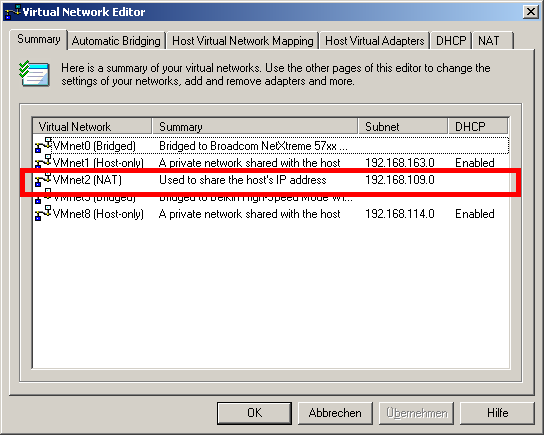Go to the DHCP tab
Screen dimensions: 544x435
[x=451, y=41]
